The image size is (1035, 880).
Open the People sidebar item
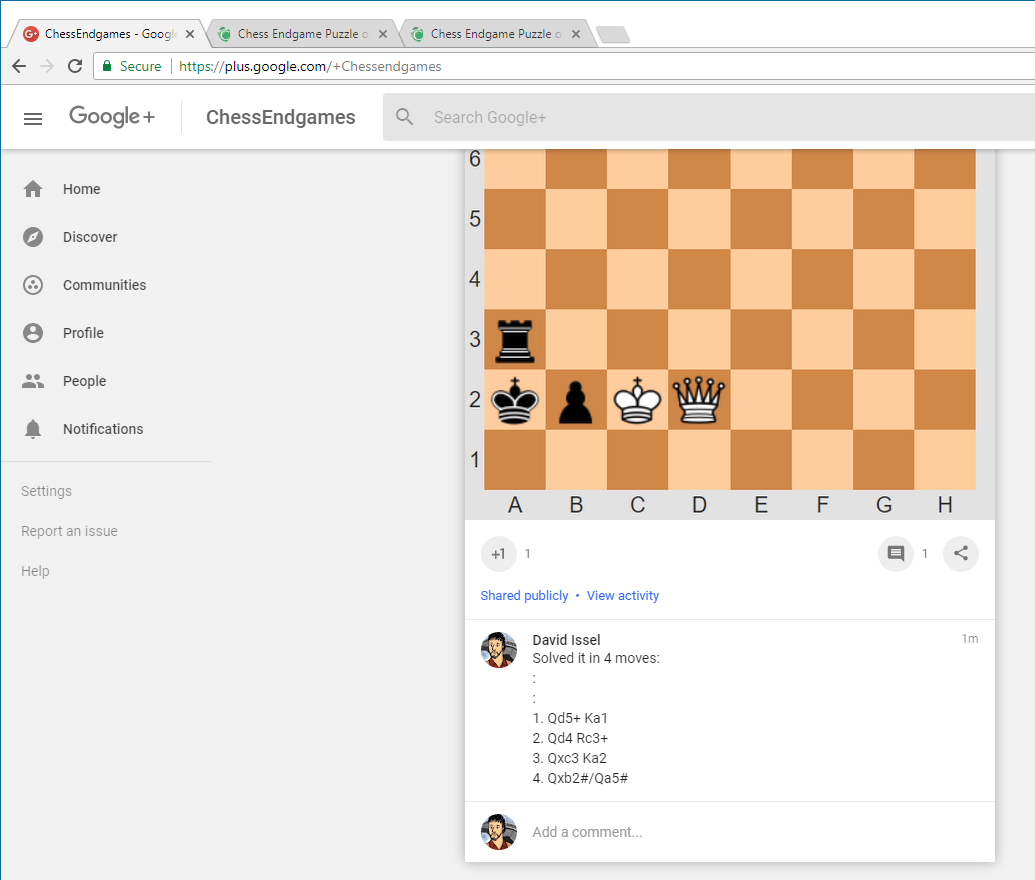pos(84,381)
